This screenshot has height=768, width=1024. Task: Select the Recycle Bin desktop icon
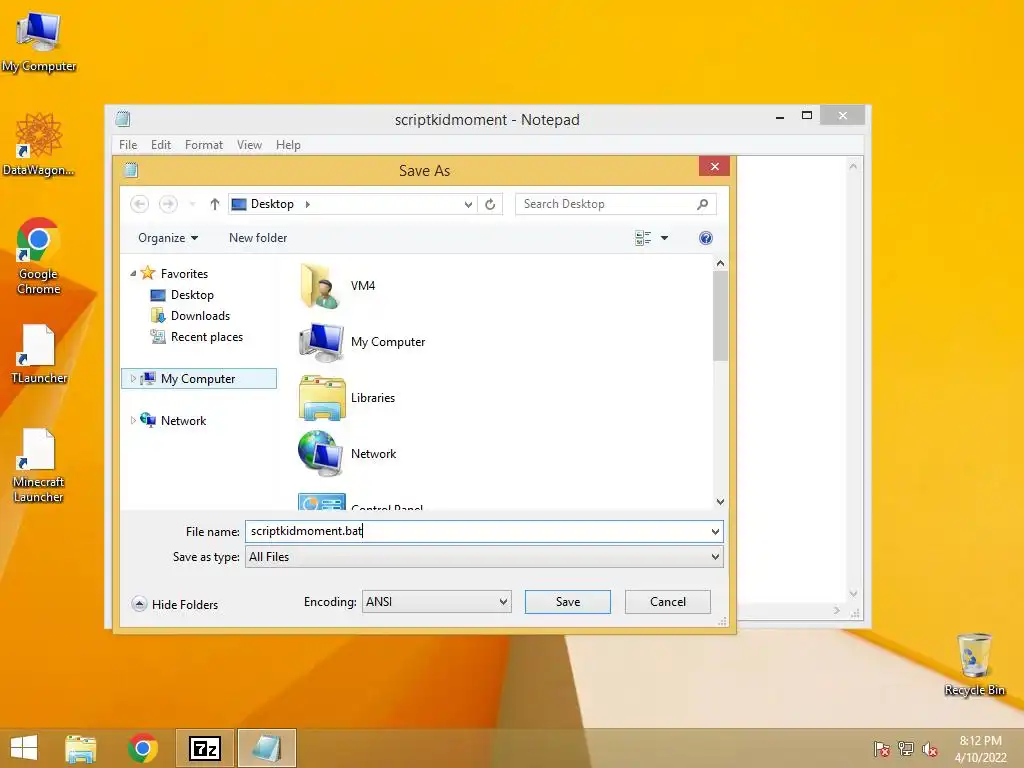(974, 664)
